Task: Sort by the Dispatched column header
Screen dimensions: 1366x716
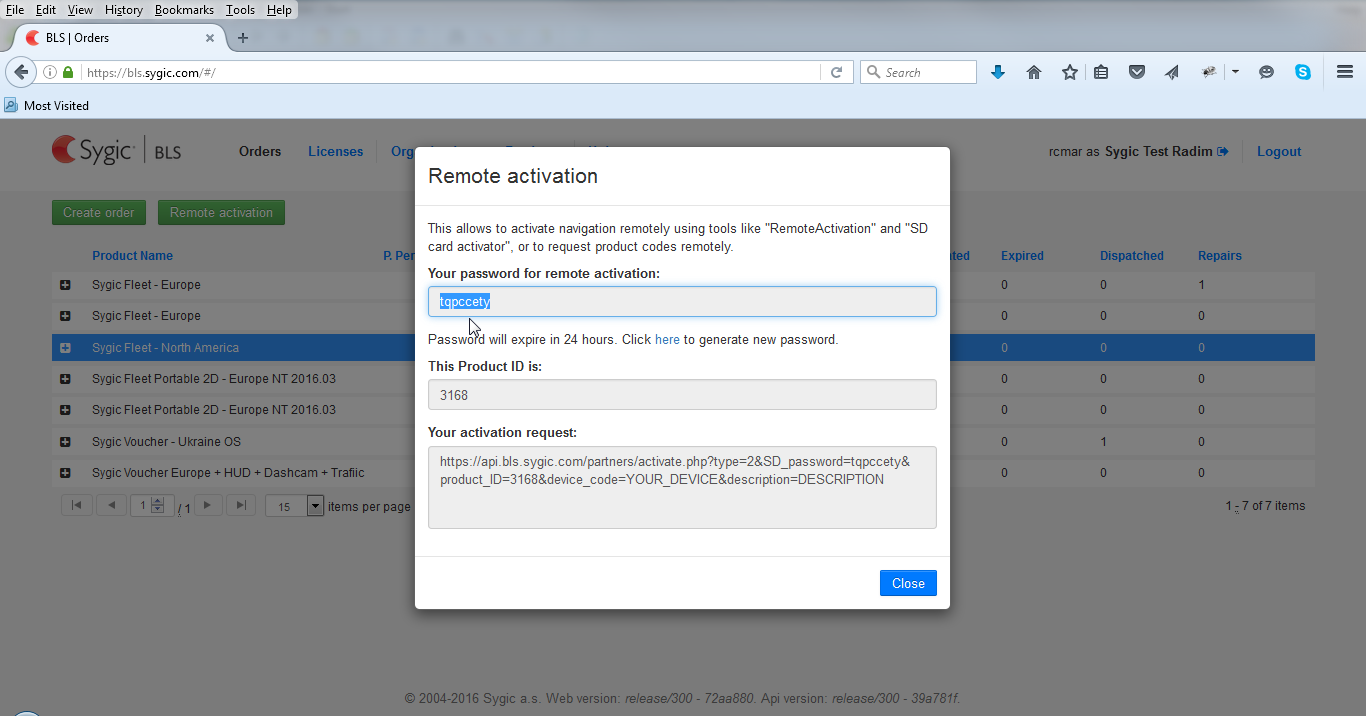Action: (x=1131, y=256)
